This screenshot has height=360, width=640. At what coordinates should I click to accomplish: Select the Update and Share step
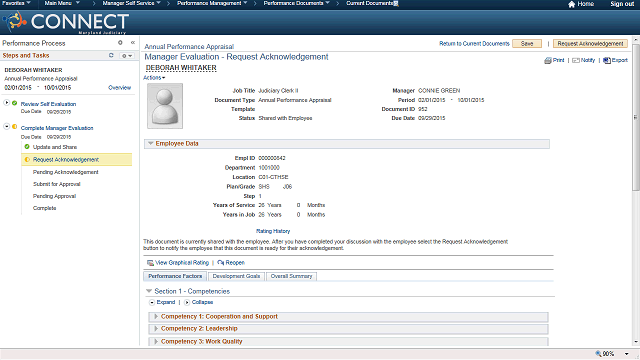pos(55,147)
